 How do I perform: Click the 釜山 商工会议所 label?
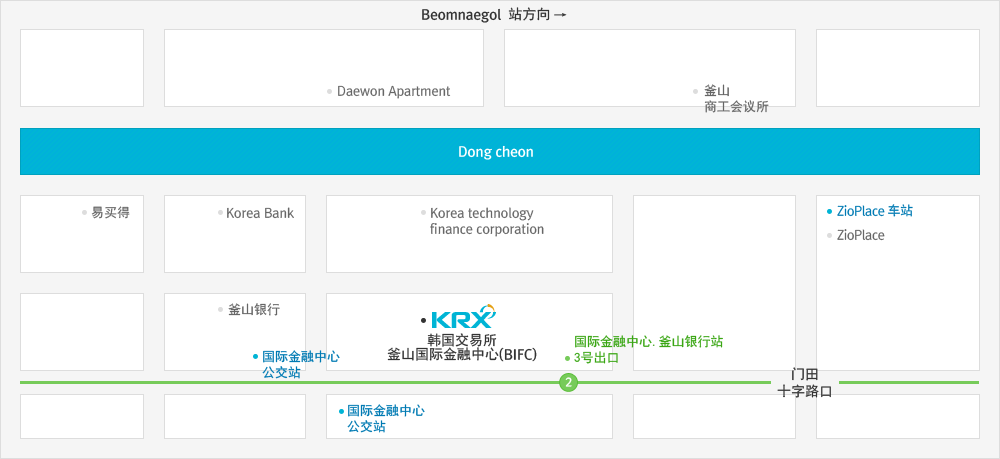pyautogui.click(x=736, y=99)
